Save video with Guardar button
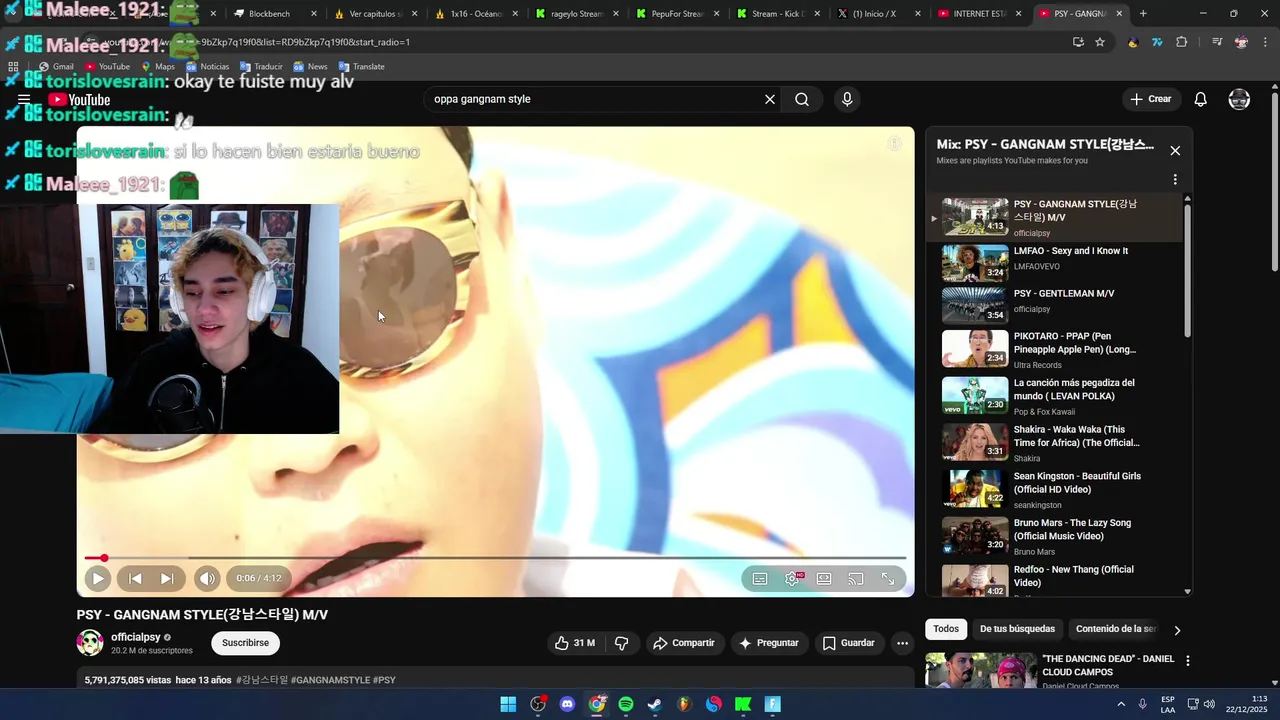 pyautogui.click(x=848, y=643)
